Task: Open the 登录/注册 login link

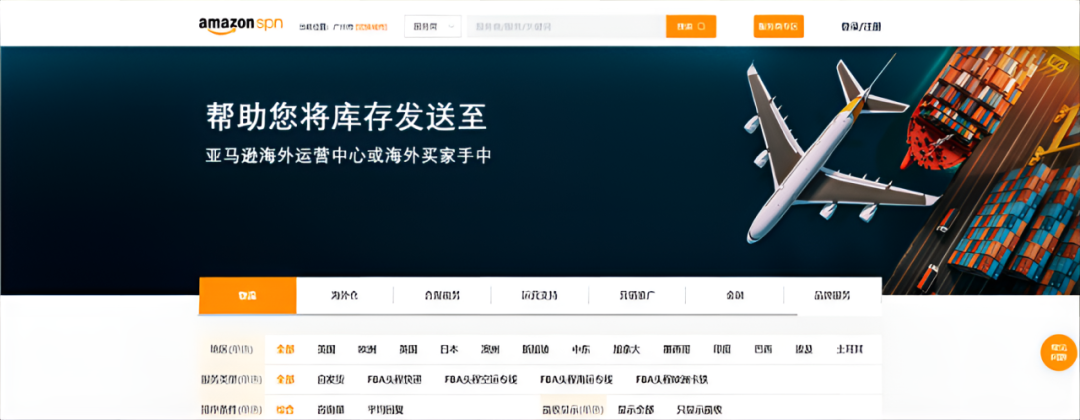Action: click(x=861, y=27)
